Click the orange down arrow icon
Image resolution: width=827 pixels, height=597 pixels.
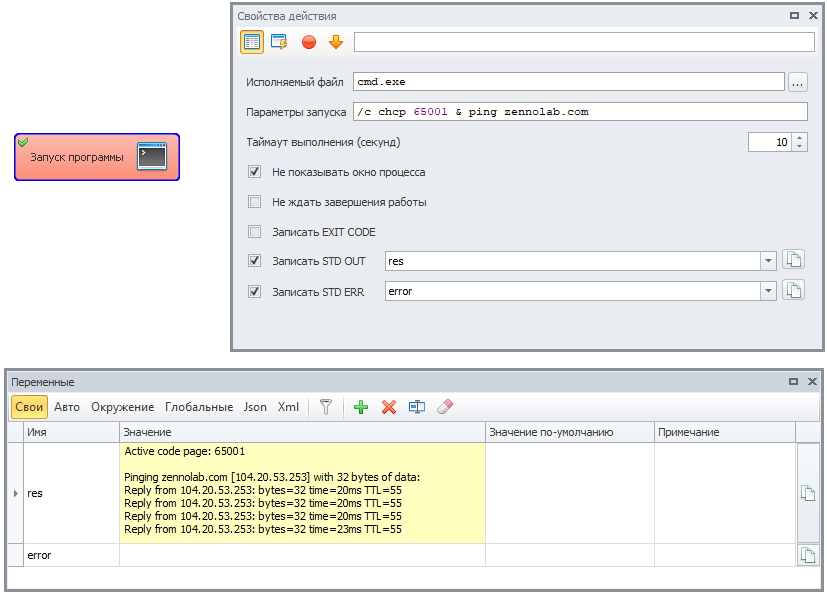point(336,42)
